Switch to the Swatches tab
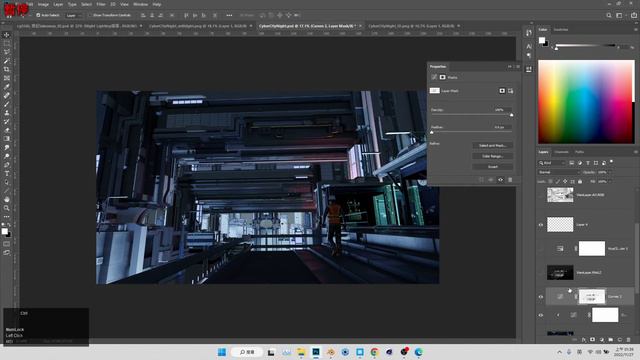Viewport: 640px width, 360px height. click(x=560, y=29)
